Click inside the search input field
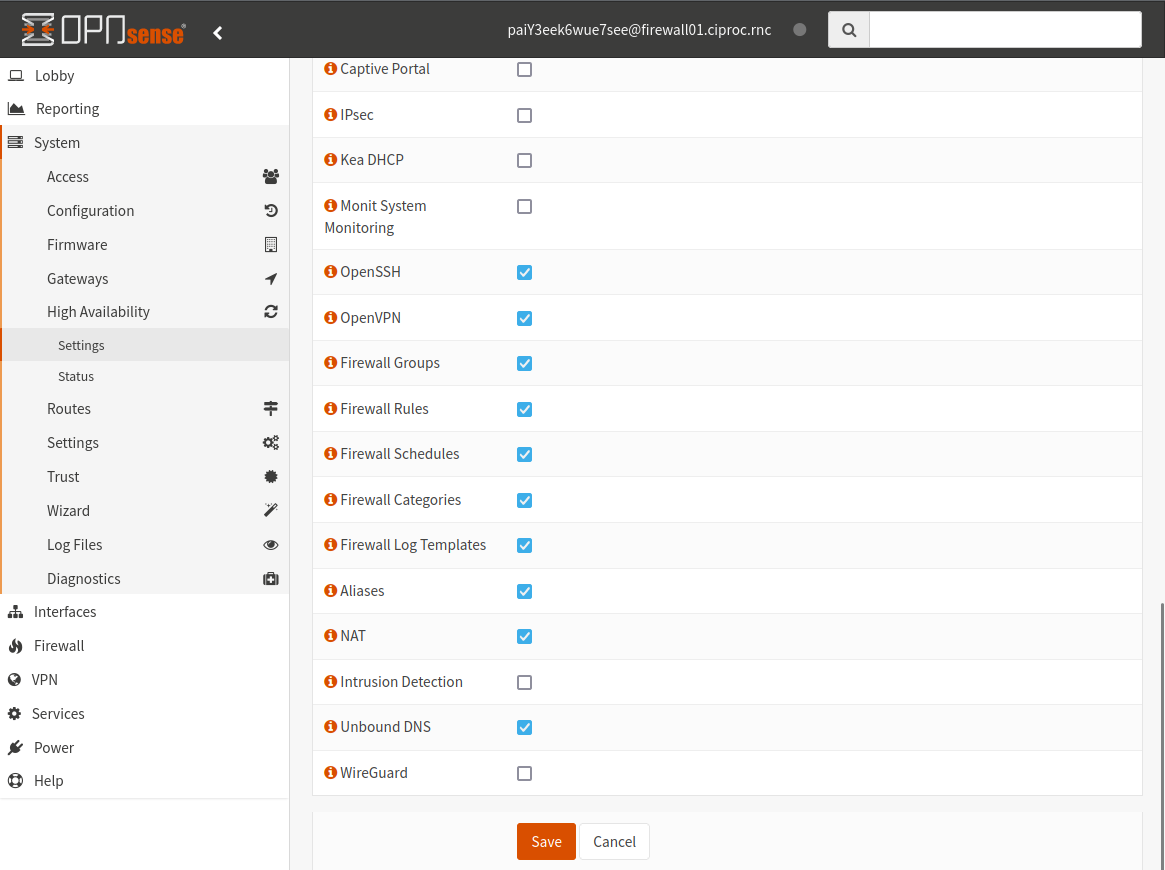Image resolution: width=1165 pixels, height=870 pixels. [x=1004, y=29]
